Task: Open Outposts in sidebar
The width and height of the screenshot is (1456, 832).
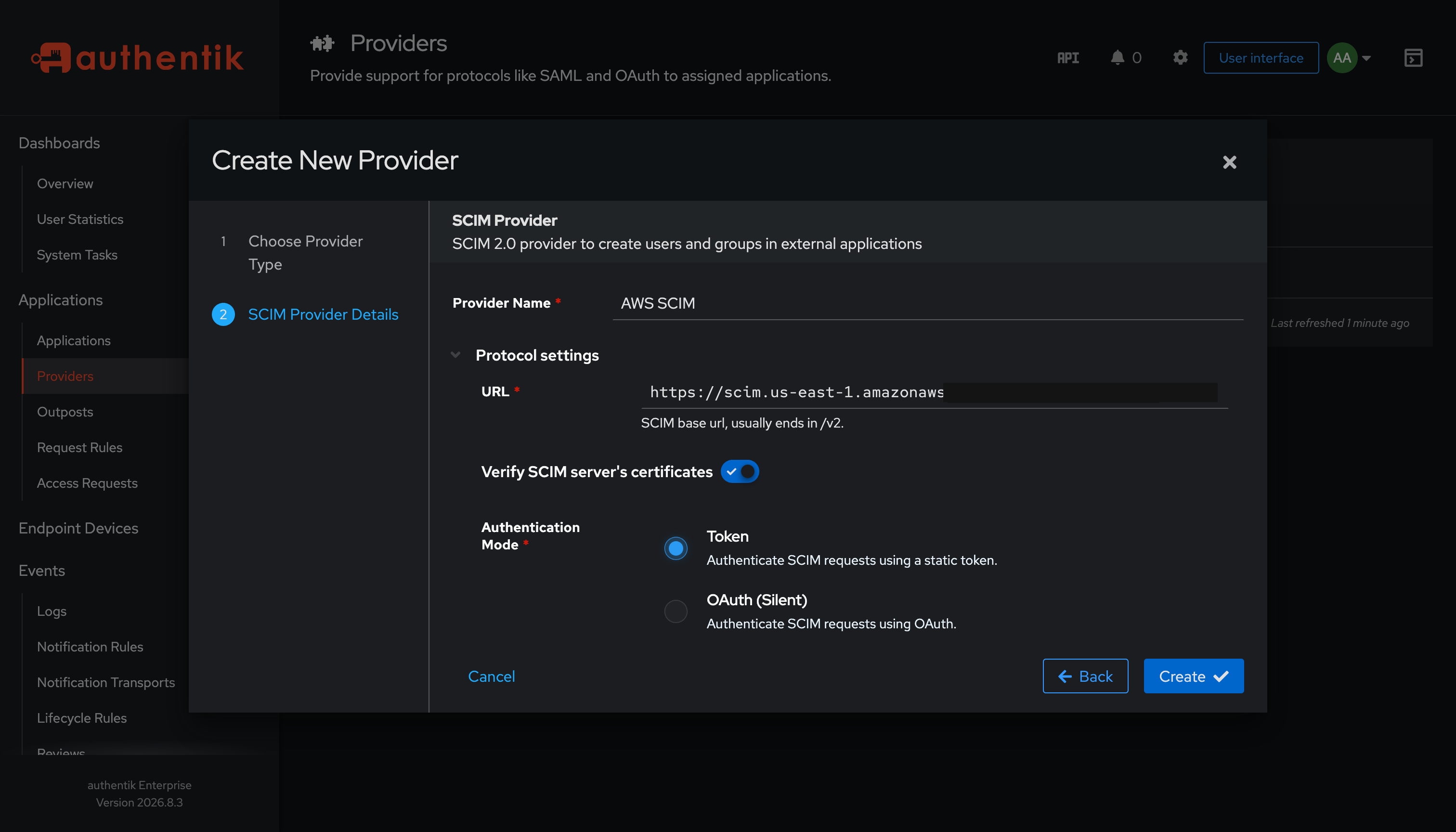Action: pos(65,412)
